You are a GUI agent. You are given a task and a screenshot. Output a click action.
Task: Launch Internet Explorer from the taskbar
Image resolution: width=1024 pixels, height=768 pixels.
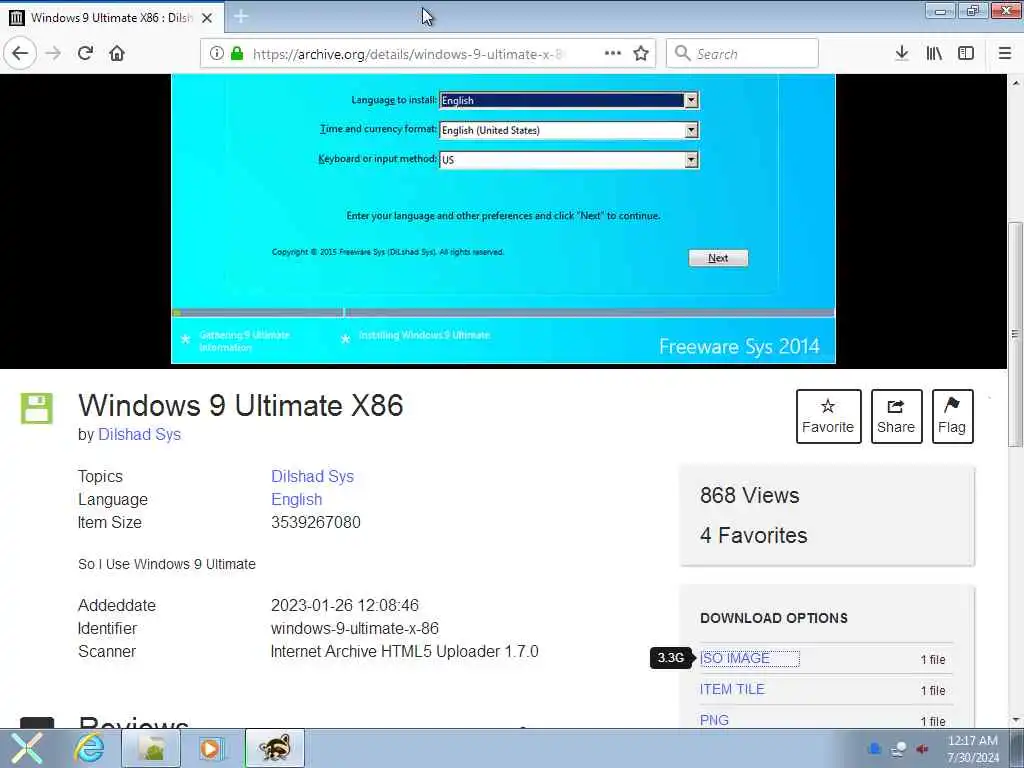(x=89, y=748)
